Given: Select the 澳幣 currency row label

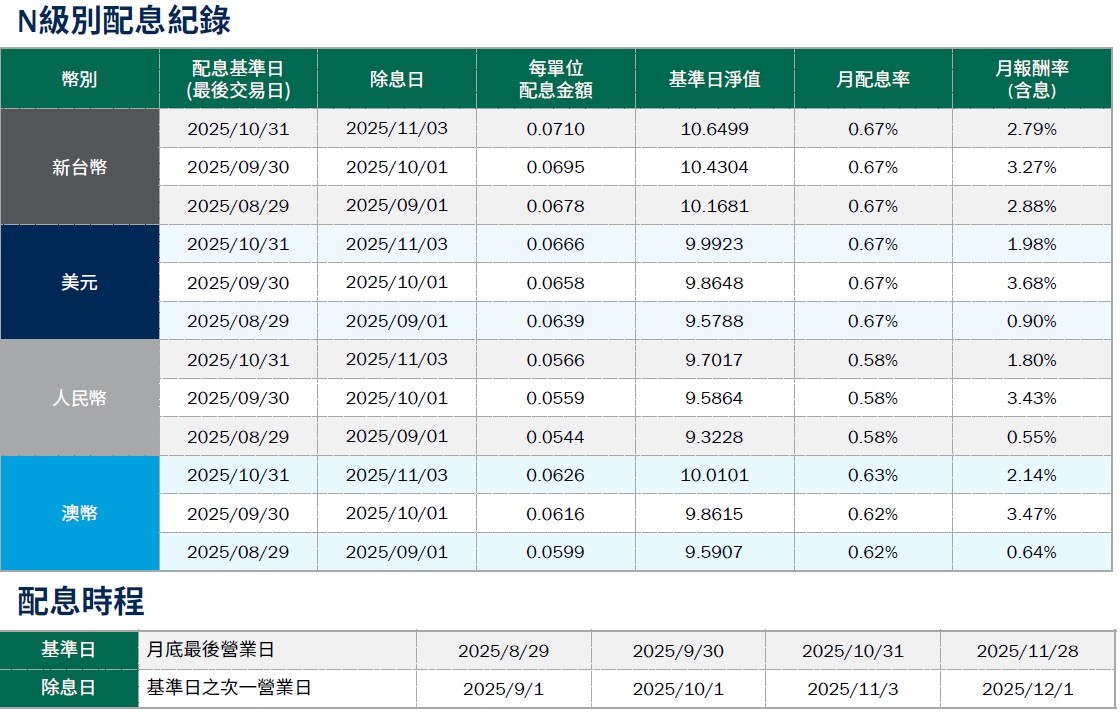Looking at the screenshot, I should click(79, 514).
